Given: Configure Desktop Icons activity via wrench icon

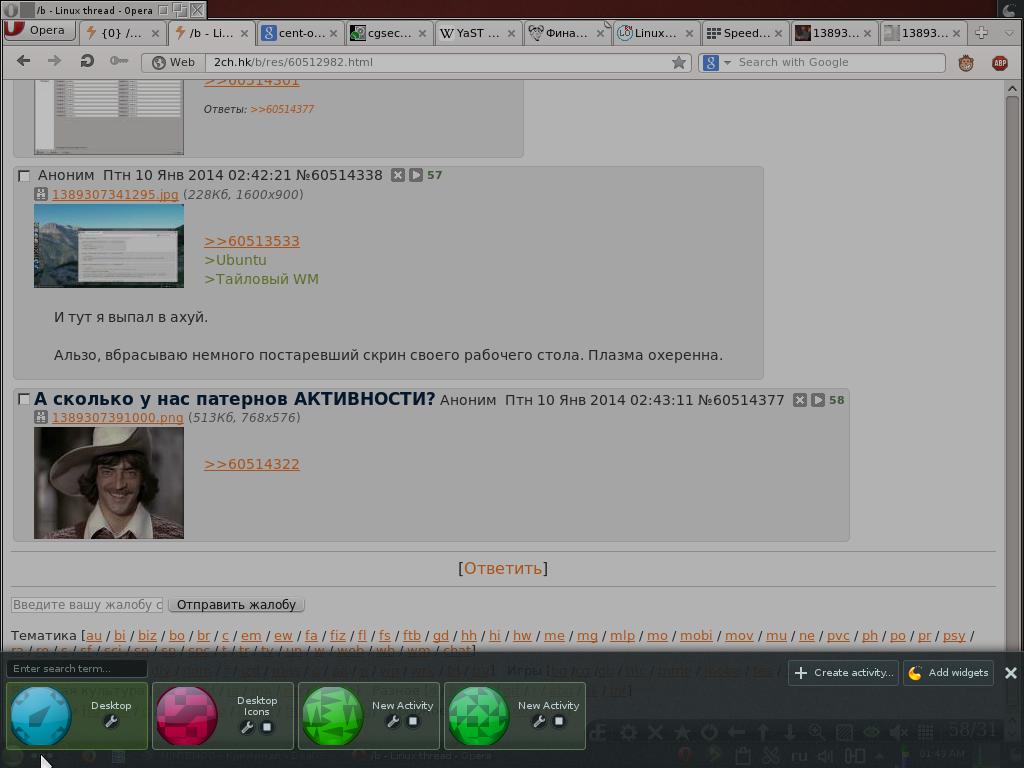Looking at the screenshot, I should tap(247, 727).
